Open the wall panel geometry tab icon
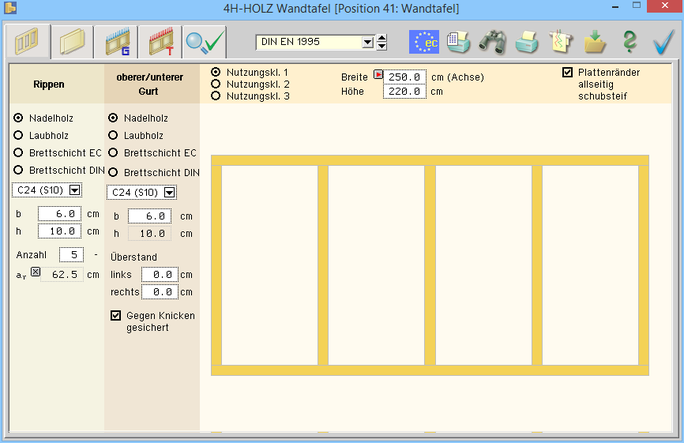 click(24, 43)
